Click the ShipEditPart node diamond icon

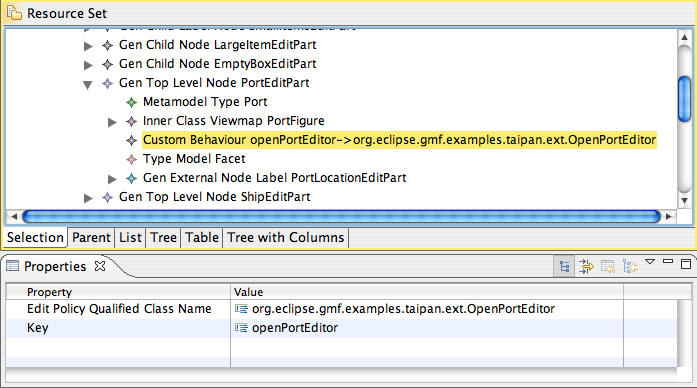coord(107,198)
